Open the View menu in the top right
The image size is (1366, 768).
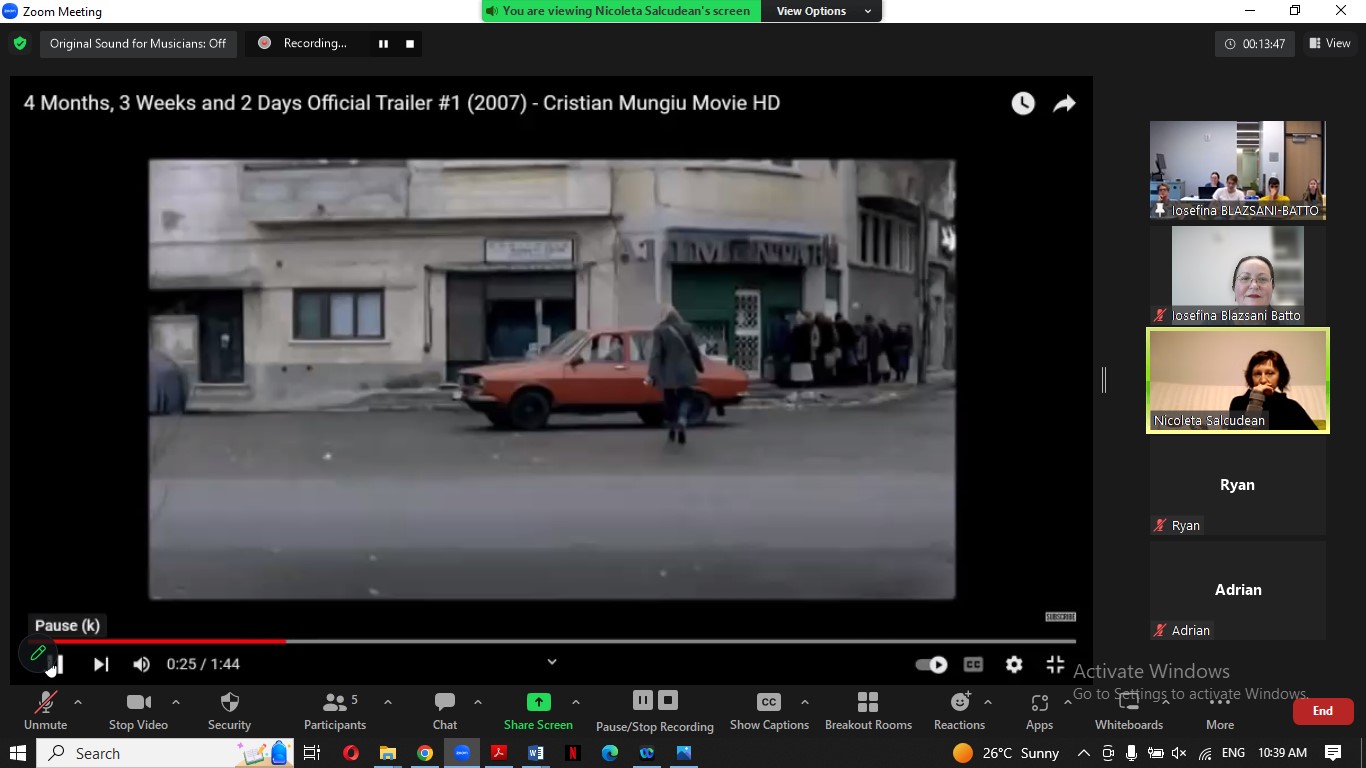[x=1329, y=43]
